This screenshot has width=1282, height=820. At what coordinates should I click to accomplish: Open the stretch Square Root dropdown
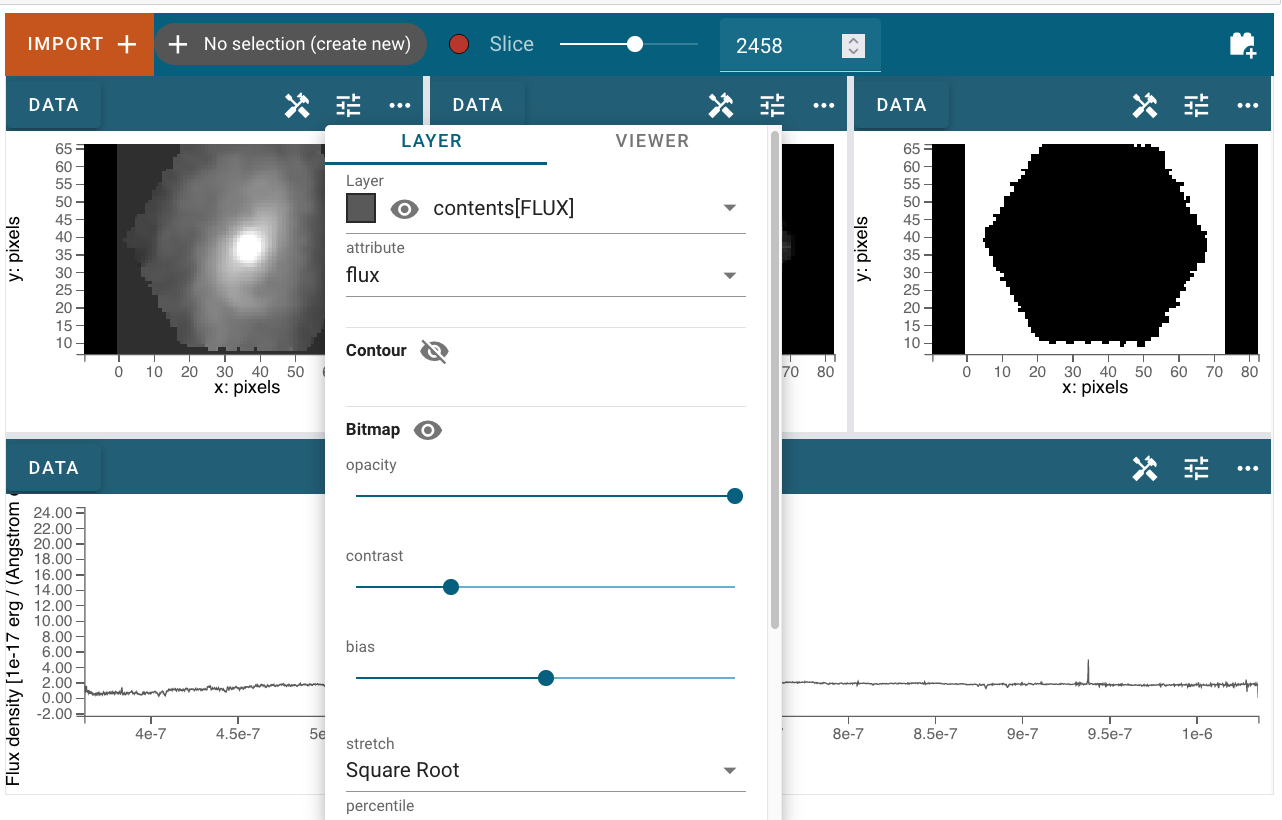tap(546, 771)
